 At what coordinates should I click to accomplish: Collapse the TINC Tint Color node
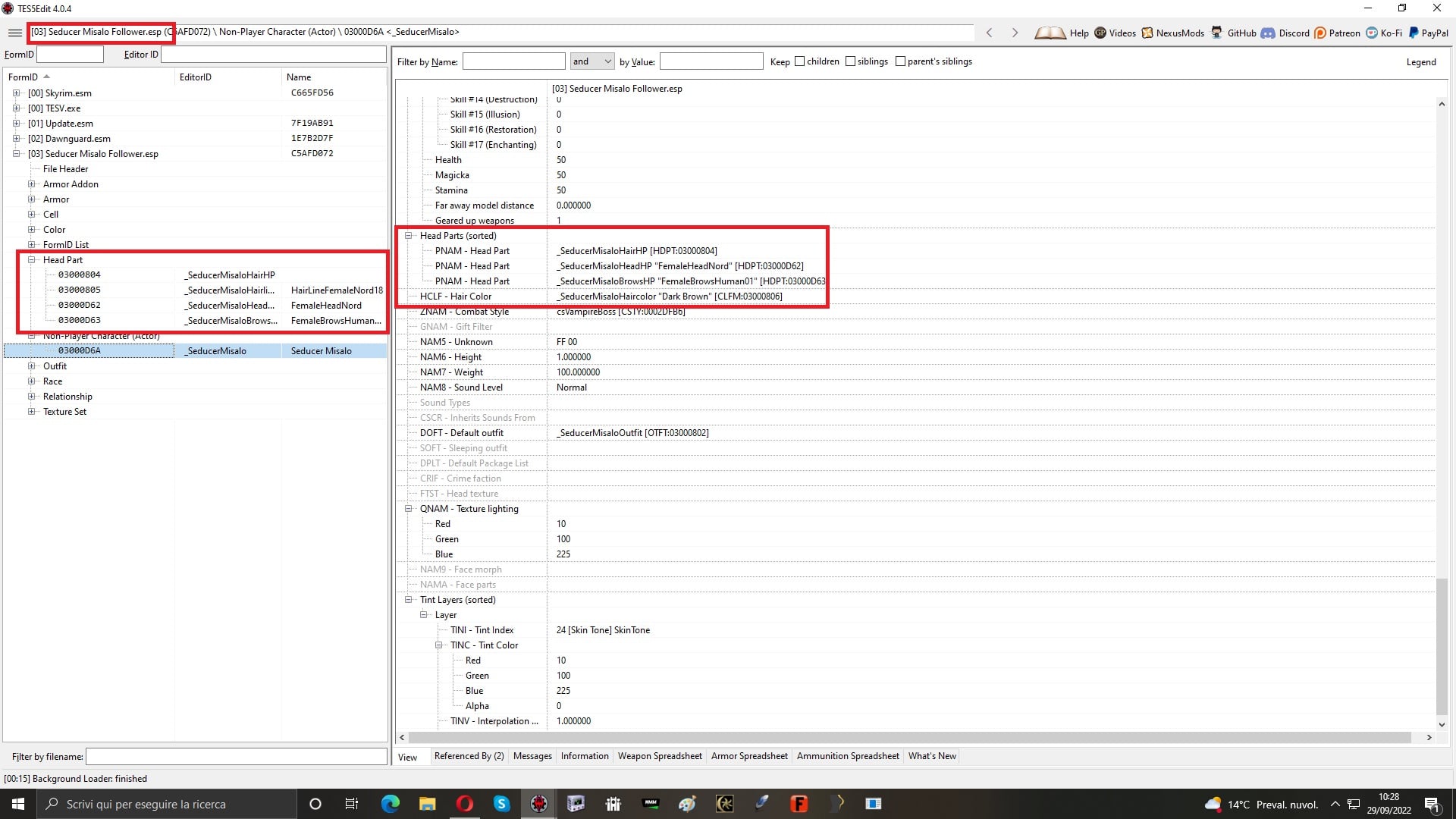point(438,645)
